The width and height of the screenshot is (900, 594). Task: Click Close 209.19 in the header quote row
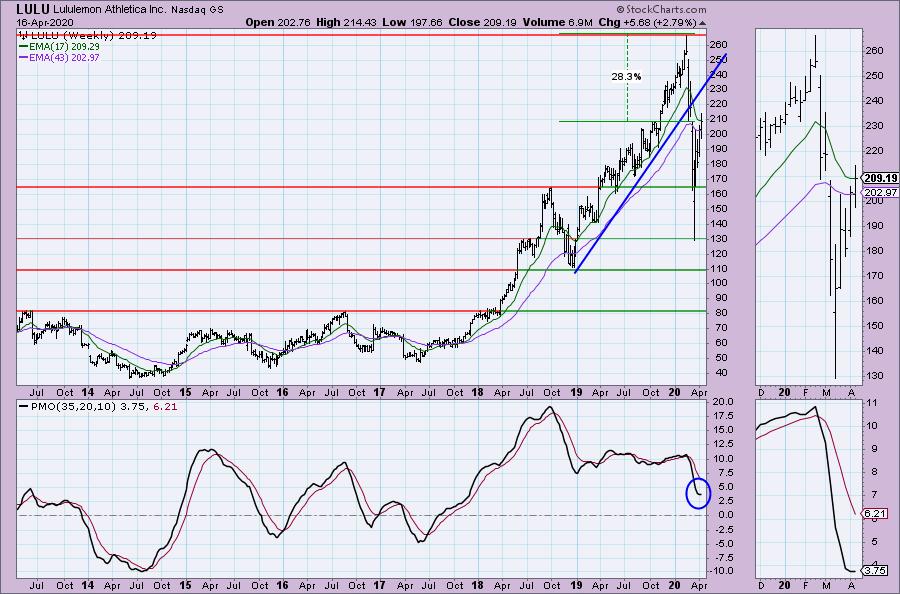click(x=482, y=22)
